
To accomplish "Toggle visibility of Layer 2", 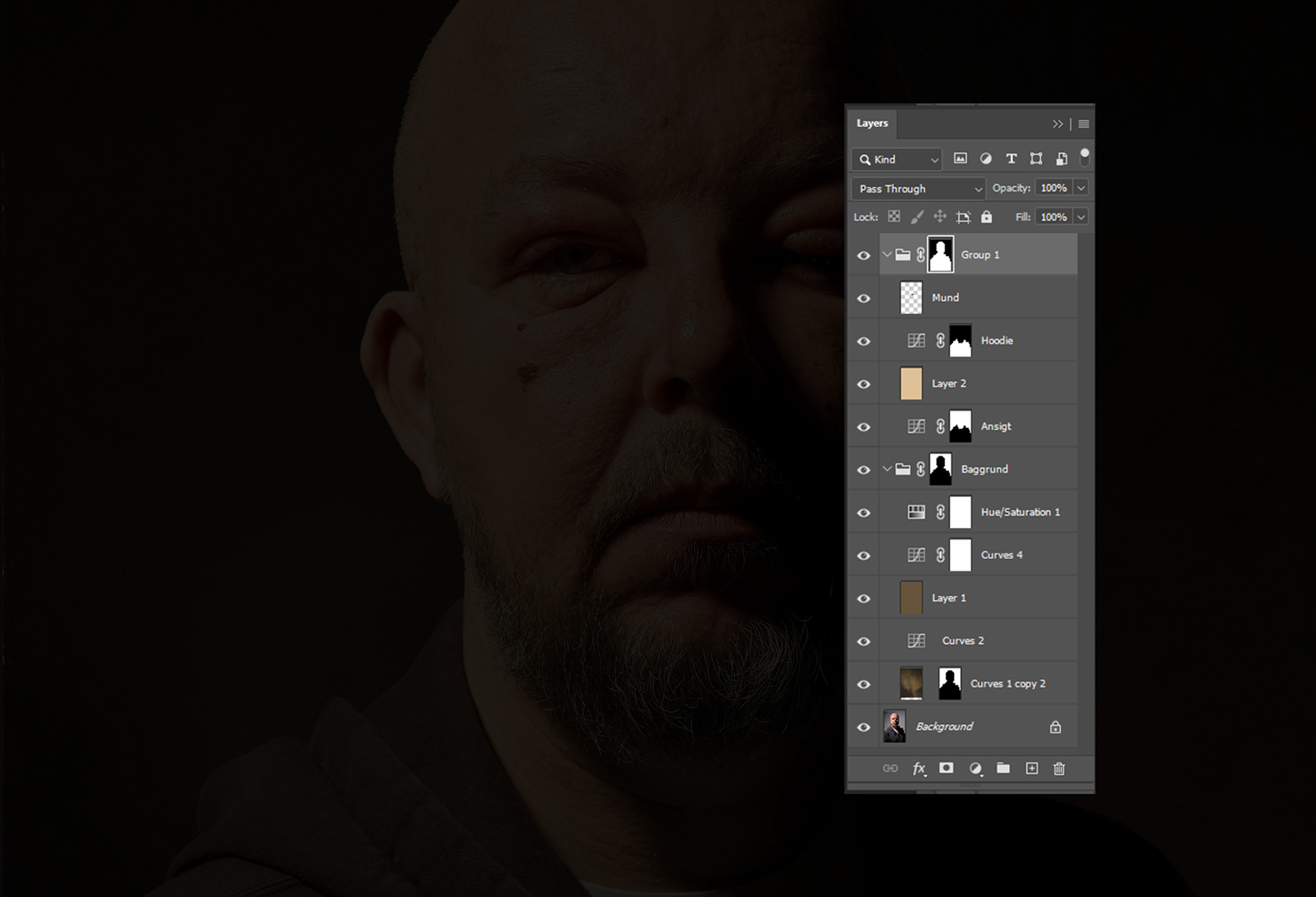I will point(864,384).
